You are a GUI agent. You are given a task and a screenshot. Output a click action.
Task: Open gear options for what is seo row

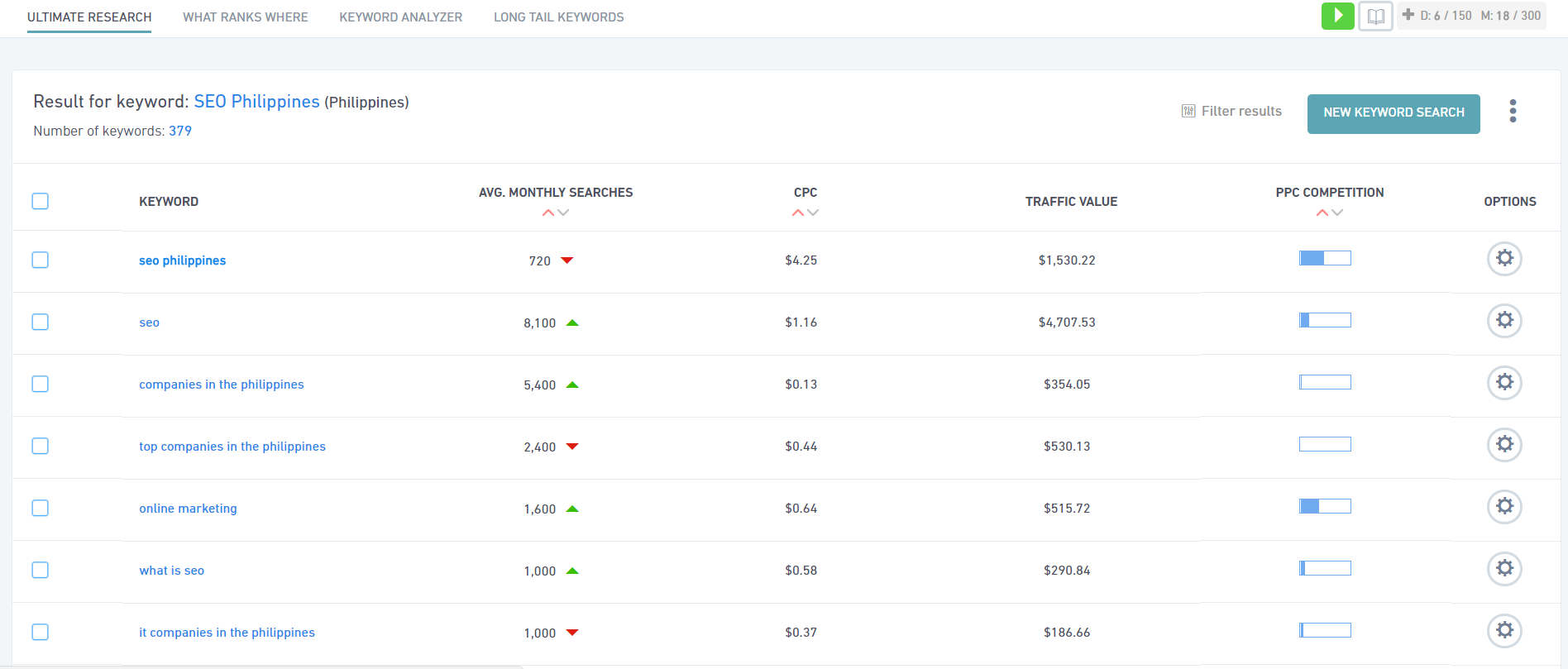[x=1504, y=569]
